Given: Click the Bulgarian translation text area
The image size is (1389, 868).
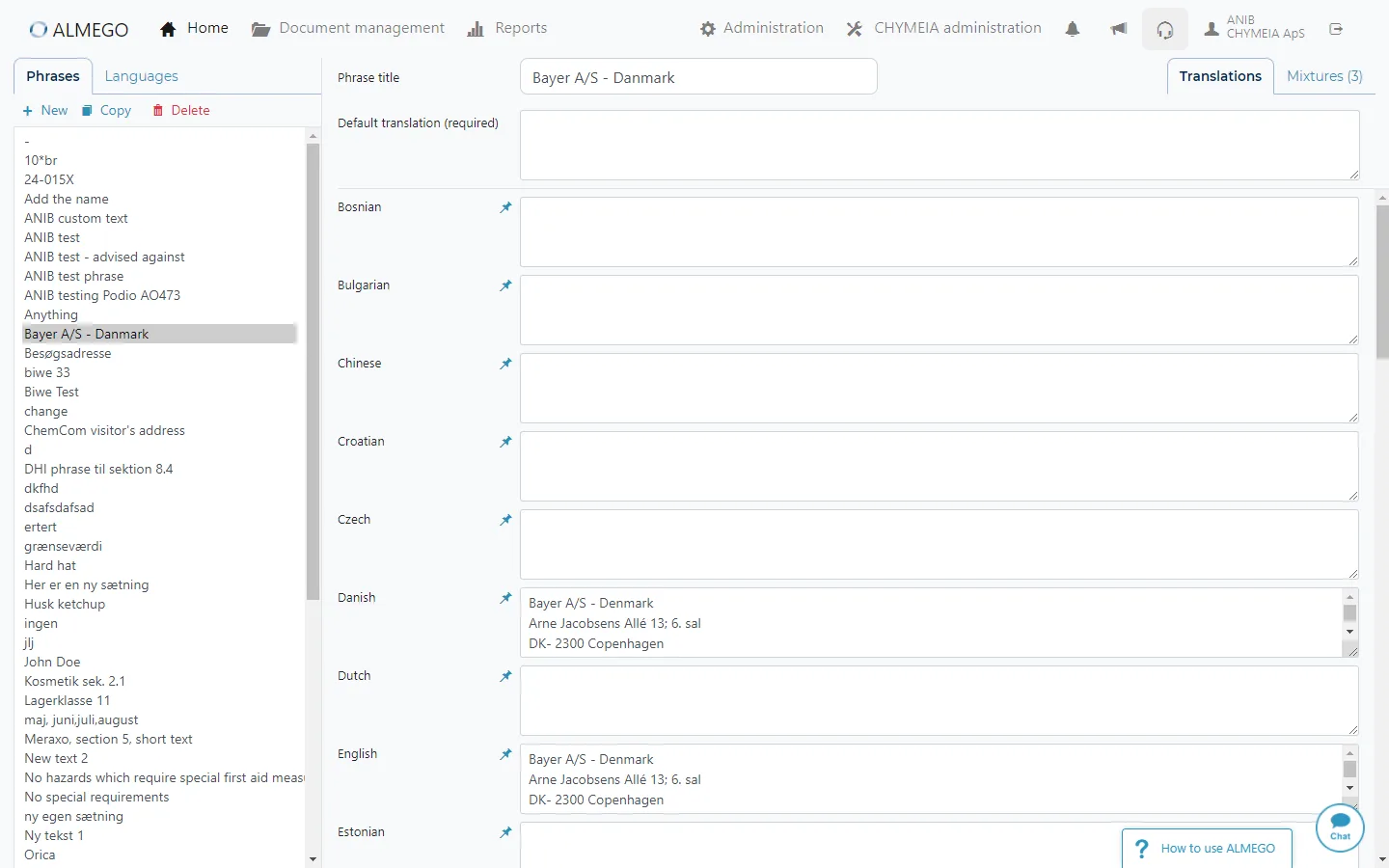Looking at the screenshot, I should tap(940, 311).
